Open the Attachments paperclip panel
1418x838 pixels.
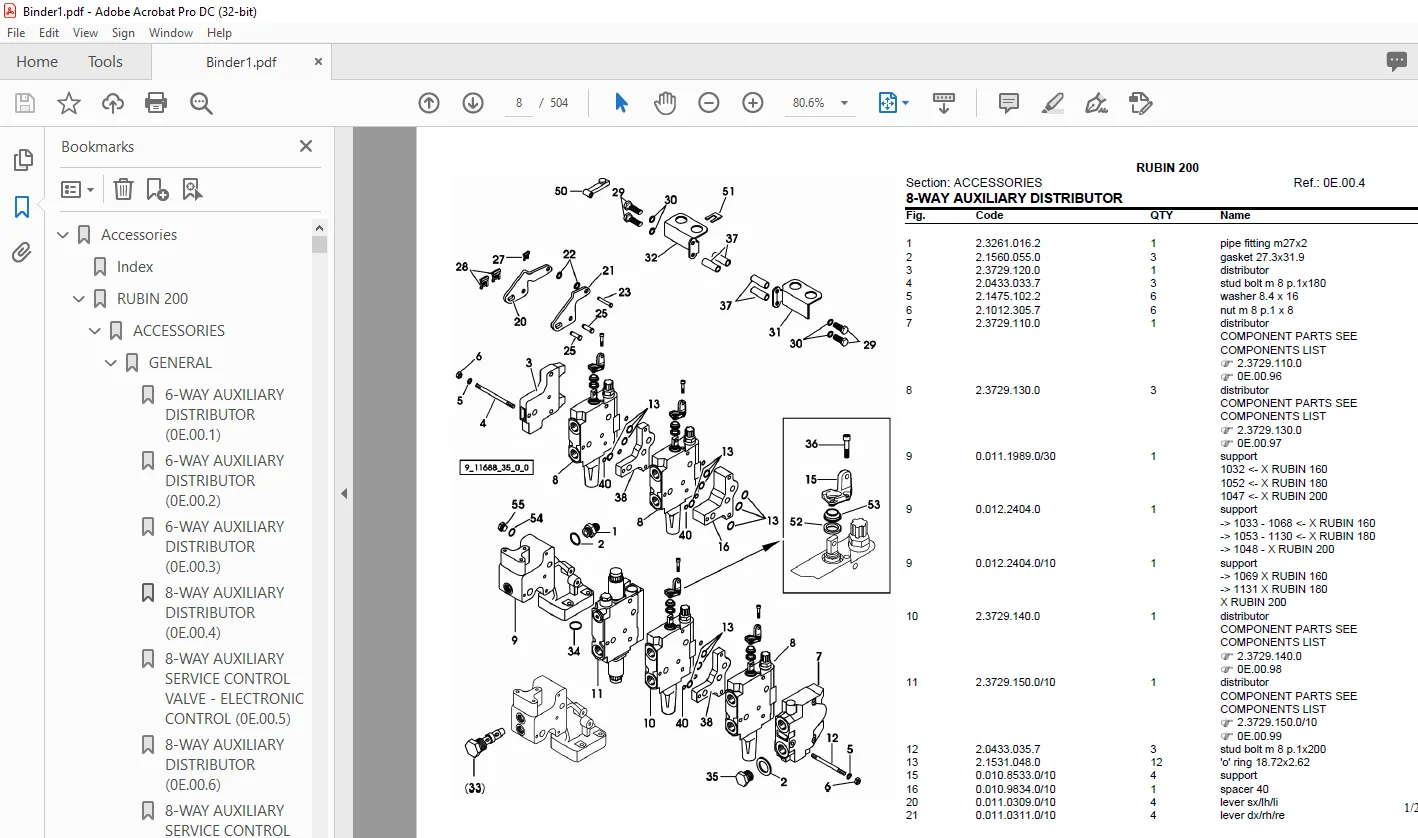click(22, 253)
